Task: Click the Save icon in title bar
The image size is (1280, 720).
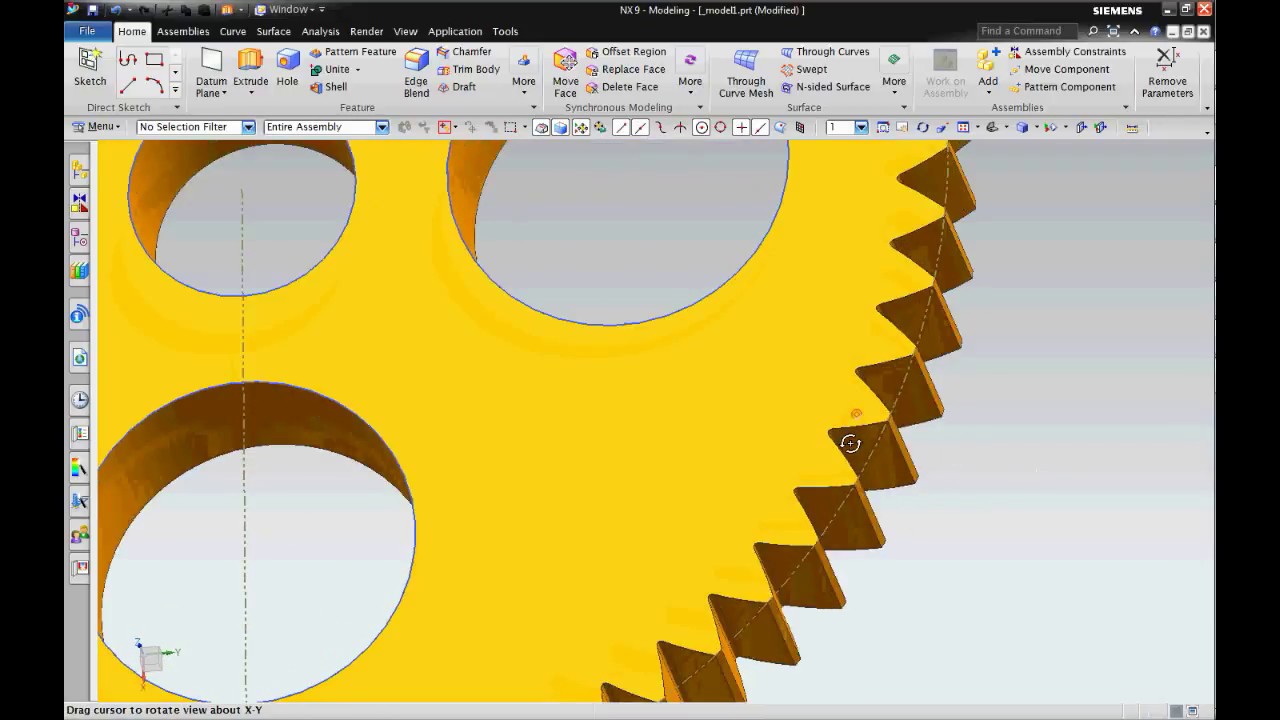Action: click(x=93, y=10)
